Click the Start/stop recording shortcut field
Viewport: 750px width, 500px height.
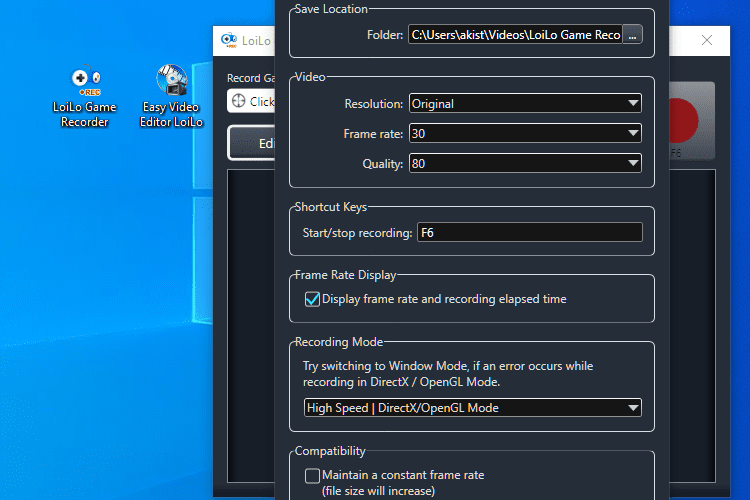[x=529, y=233]
